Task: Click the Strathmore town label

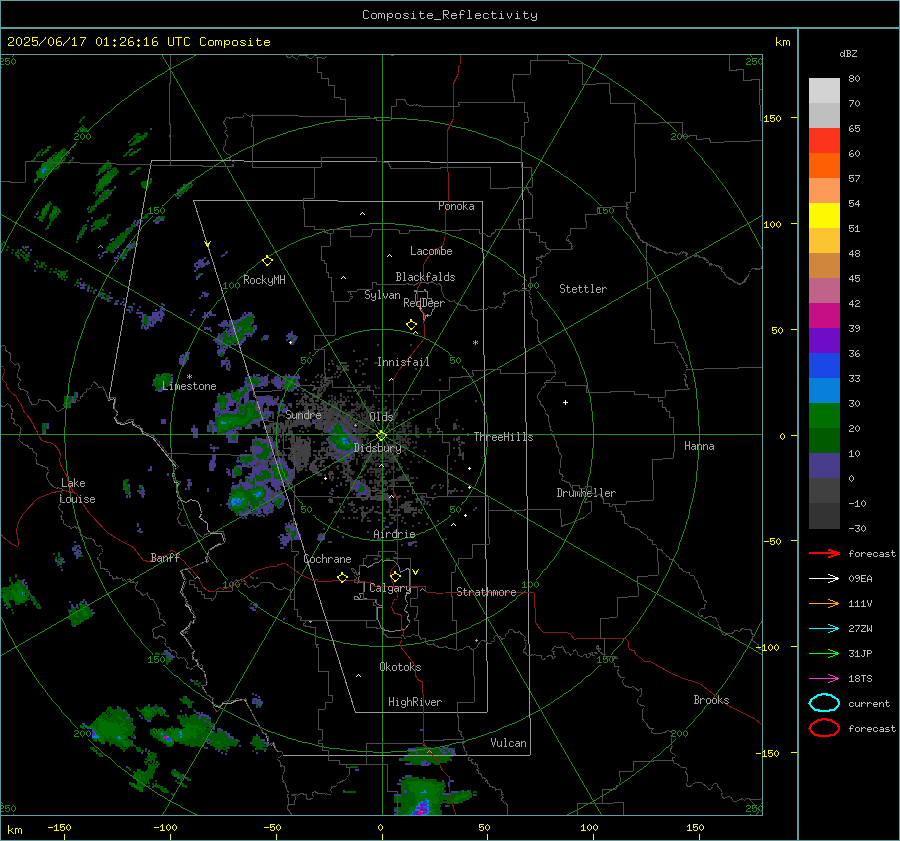Action: 486,592
